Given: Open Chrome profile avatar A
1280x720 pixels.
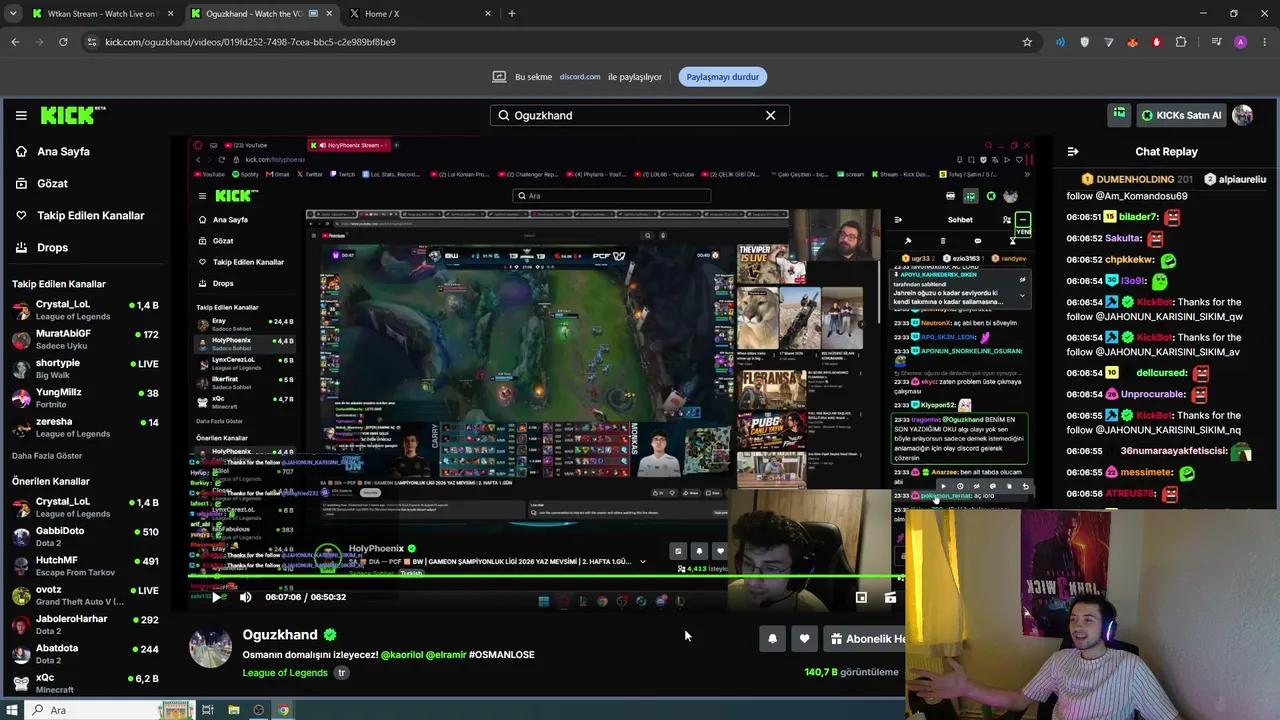Looking at the screenshot, I should [x=1241, y=42].
